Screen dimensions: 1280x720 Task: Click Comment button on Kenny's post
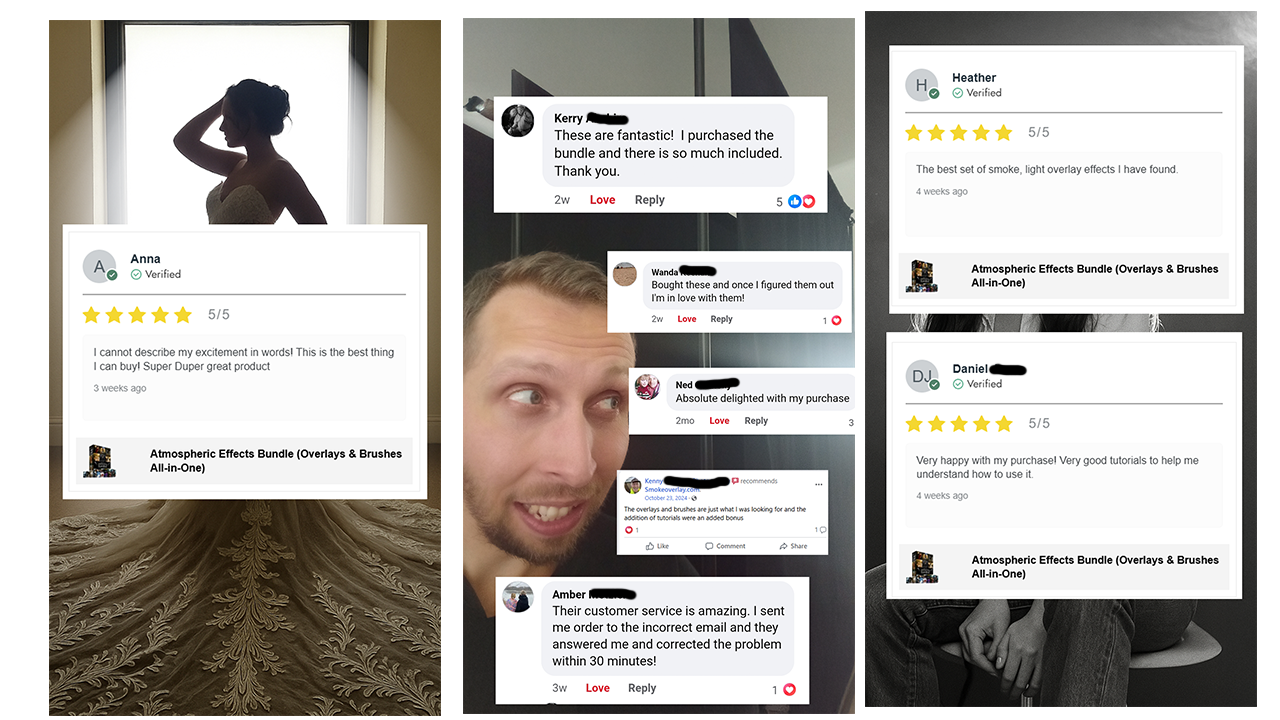tap(725, 546)
